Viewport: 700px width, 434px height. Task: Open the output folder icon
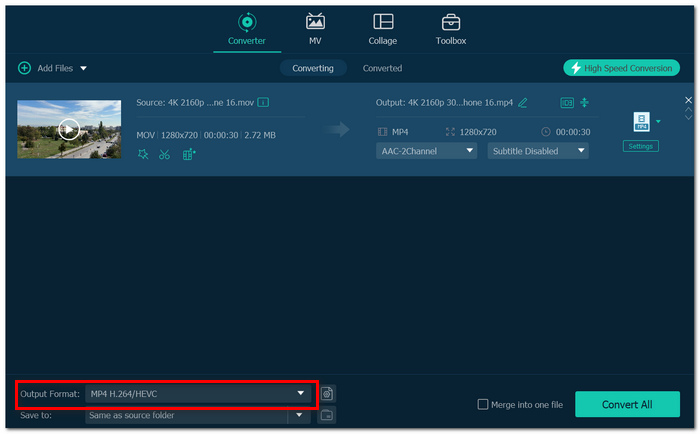(327, 415)
